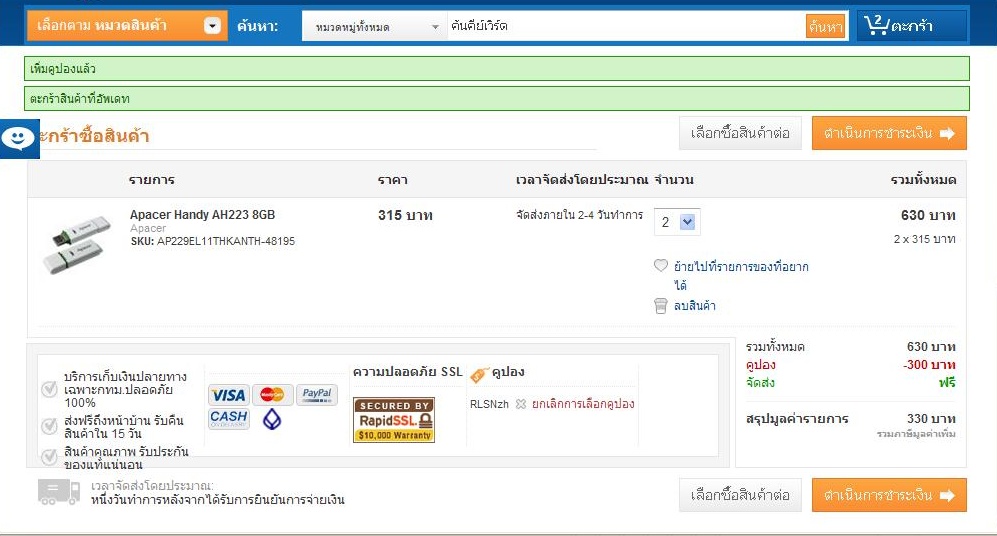Click the checkmark beside free home delivery text
The image size is (997, 536).
49,426
